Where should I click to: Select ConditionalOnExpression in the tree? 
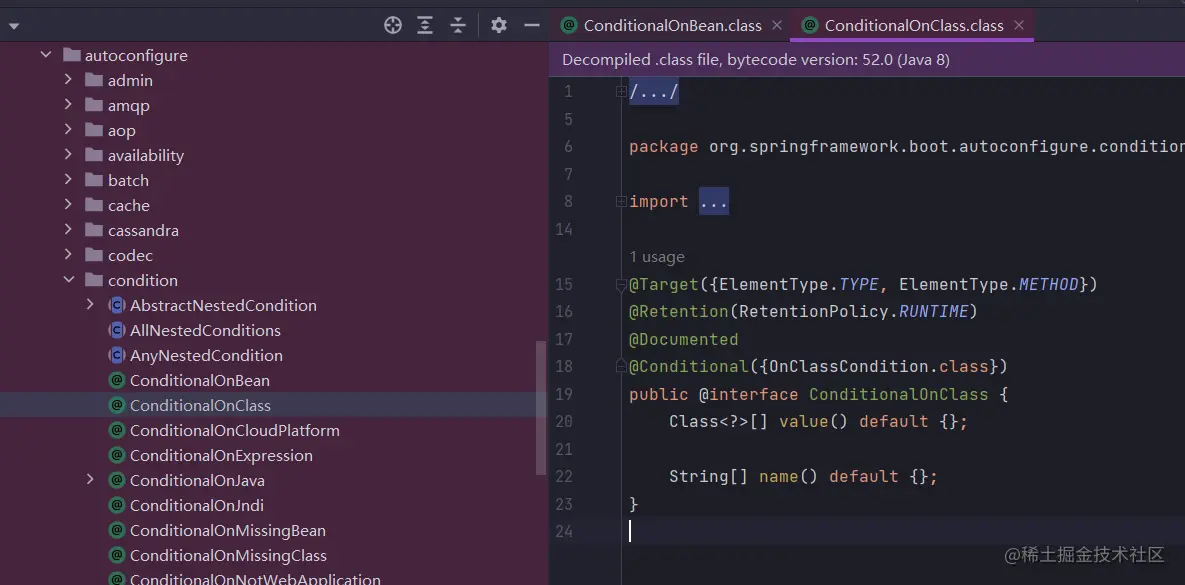tap(221, 455)
